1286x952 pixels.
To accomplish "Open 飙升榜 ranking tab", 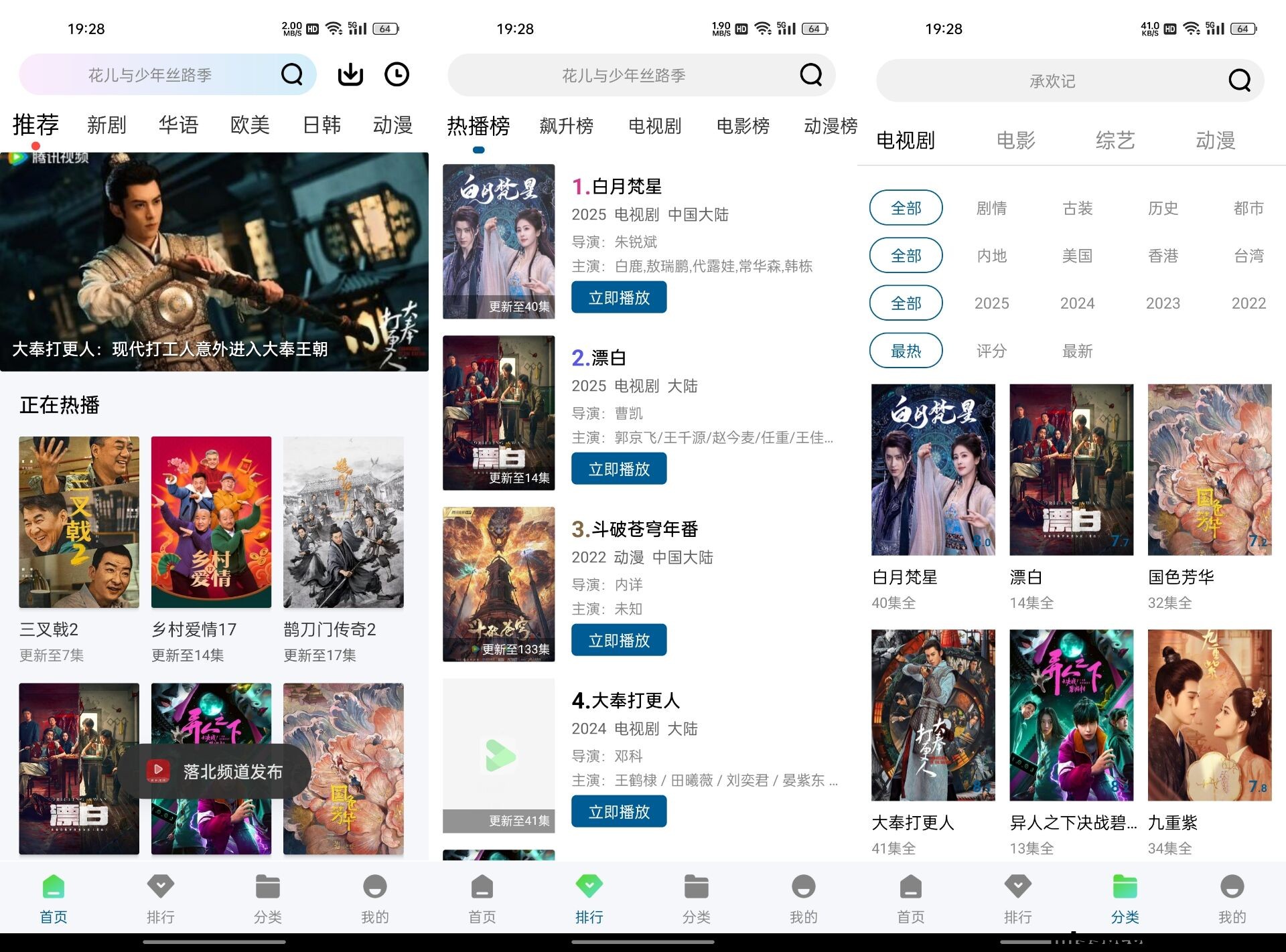I will (566, 126).
